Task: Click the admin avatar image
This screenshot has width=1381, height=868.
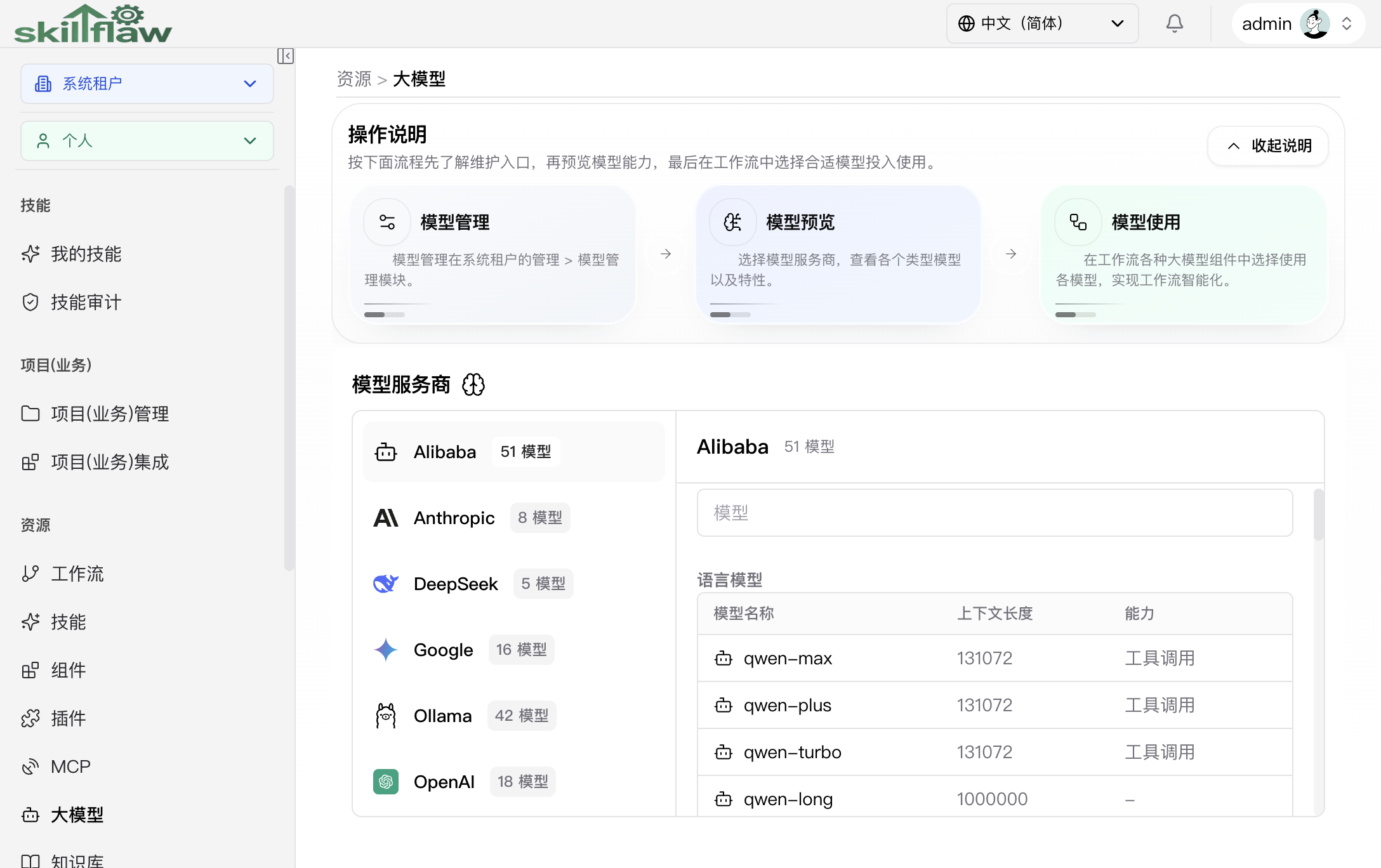Action: tap(1314, 23)
